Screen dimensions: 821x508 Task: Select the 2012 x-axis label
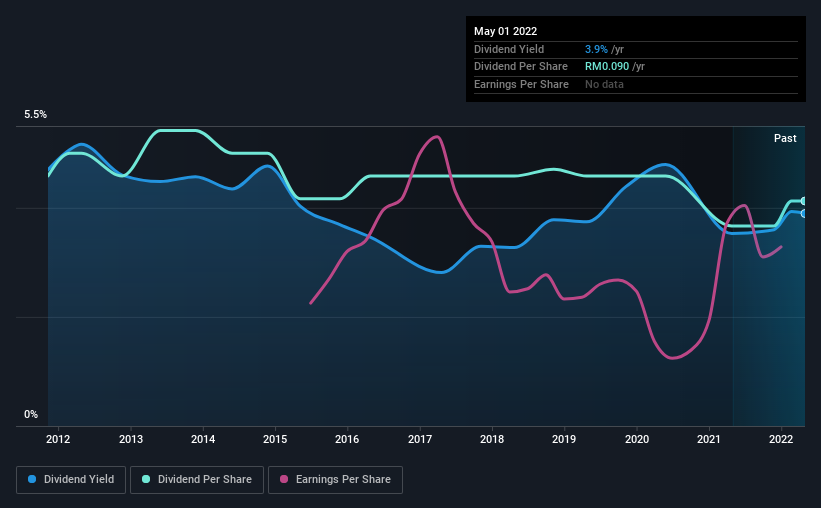pyautogui.click(x=58, y=439)
